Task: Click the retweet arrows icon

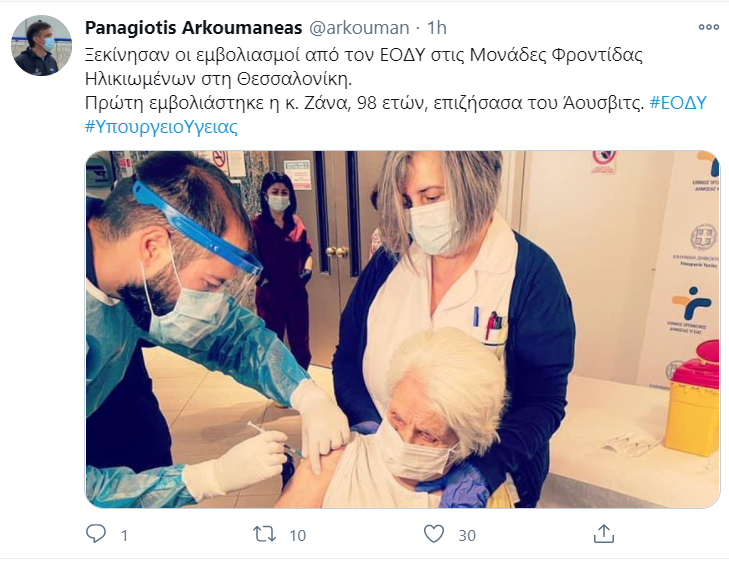Action: pos(264,534)
